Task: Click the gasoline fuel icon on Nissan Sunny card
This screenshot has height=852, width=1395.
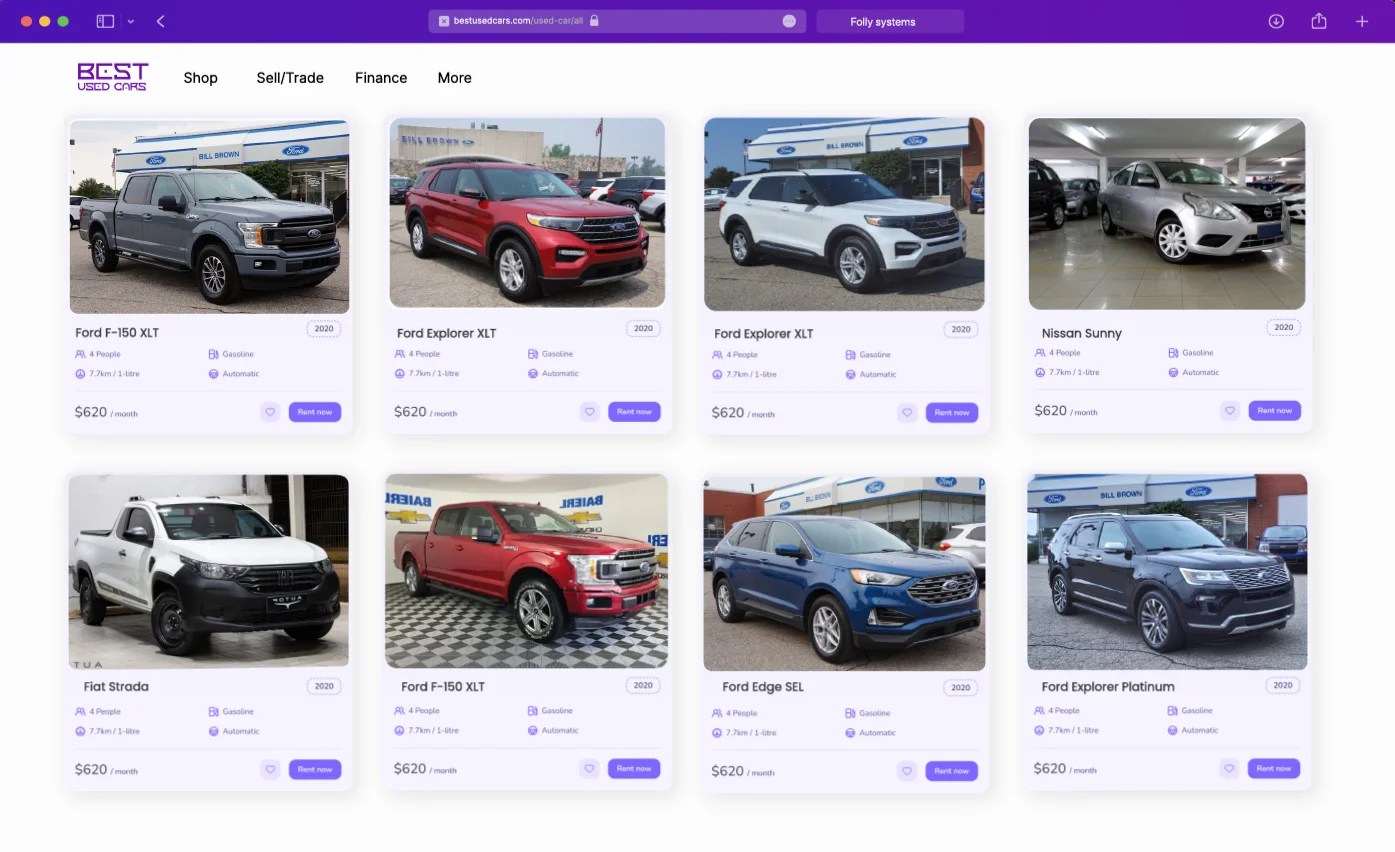Action: (1174, 353)
